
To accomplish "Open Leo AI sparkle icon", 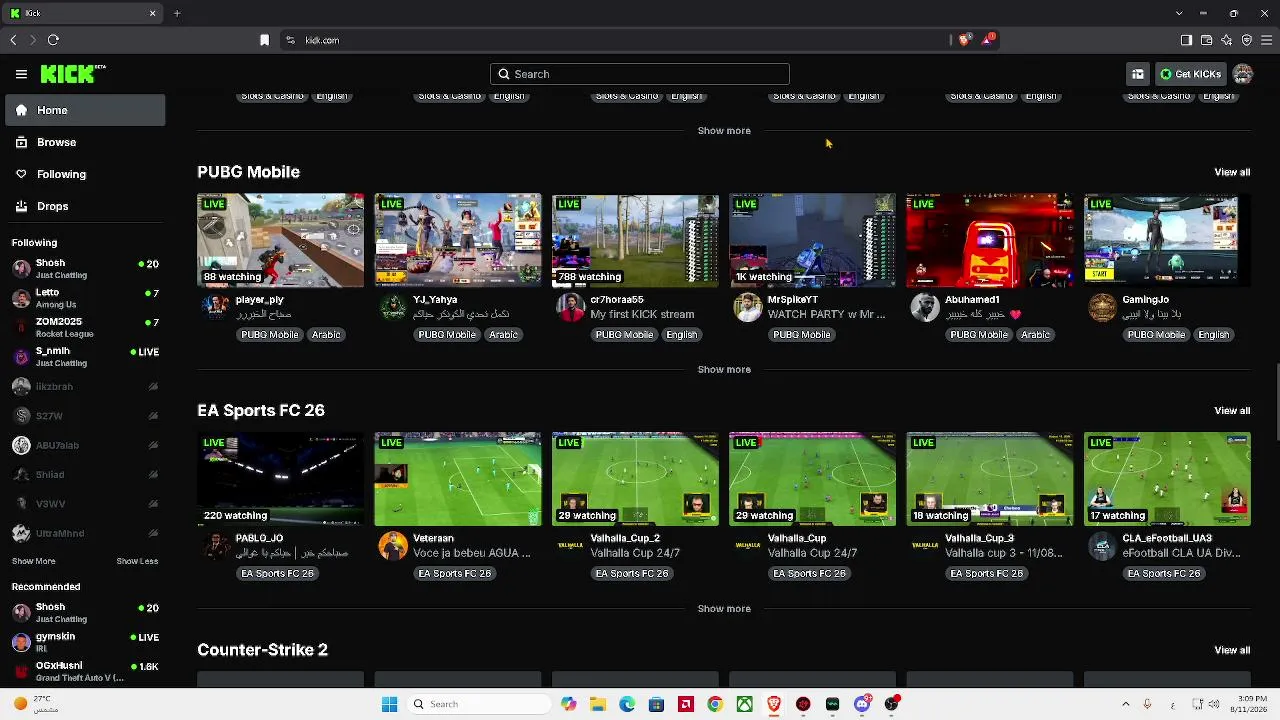I will 1227,40.
